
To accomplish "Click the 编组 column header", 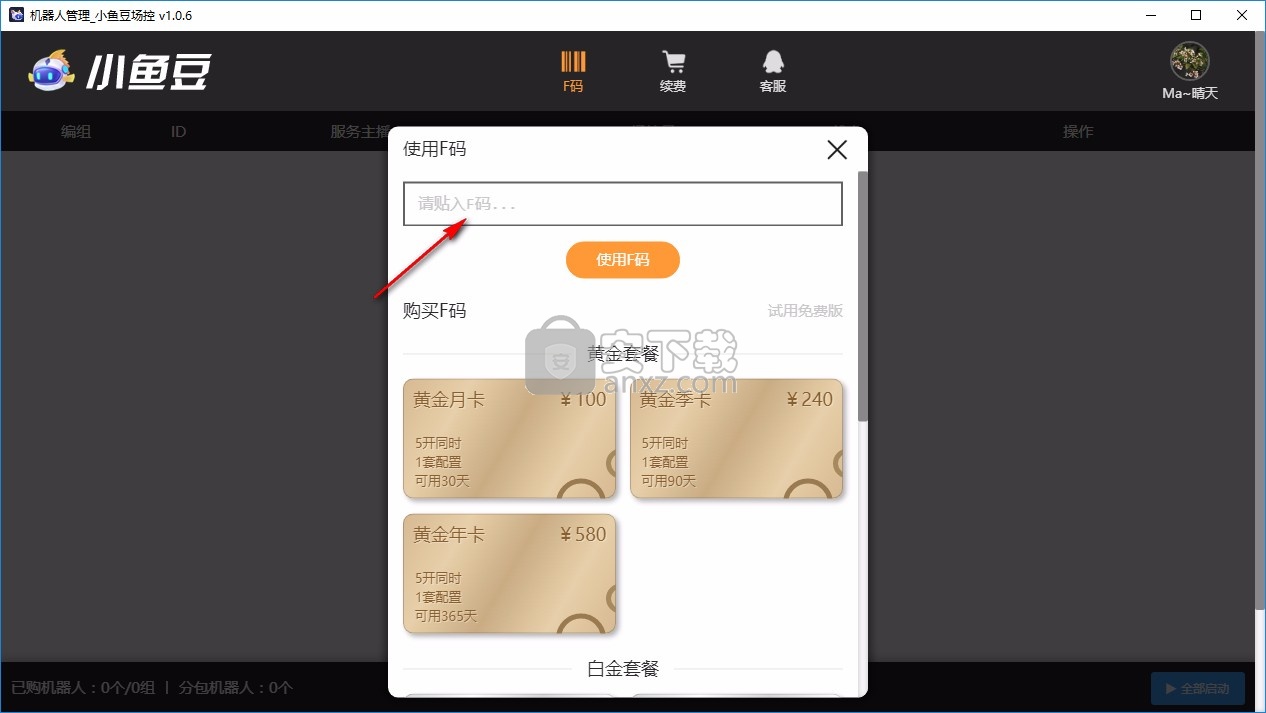I will (76, 131).
